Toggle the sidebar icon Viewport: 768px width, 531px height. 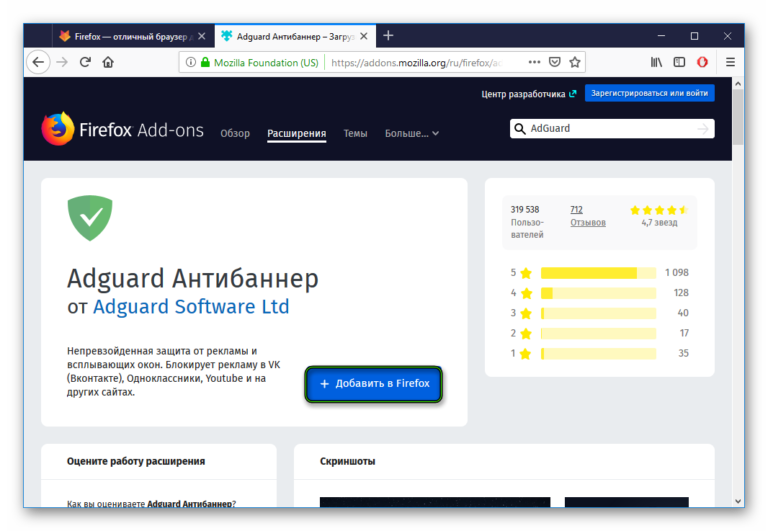[679, 62]
